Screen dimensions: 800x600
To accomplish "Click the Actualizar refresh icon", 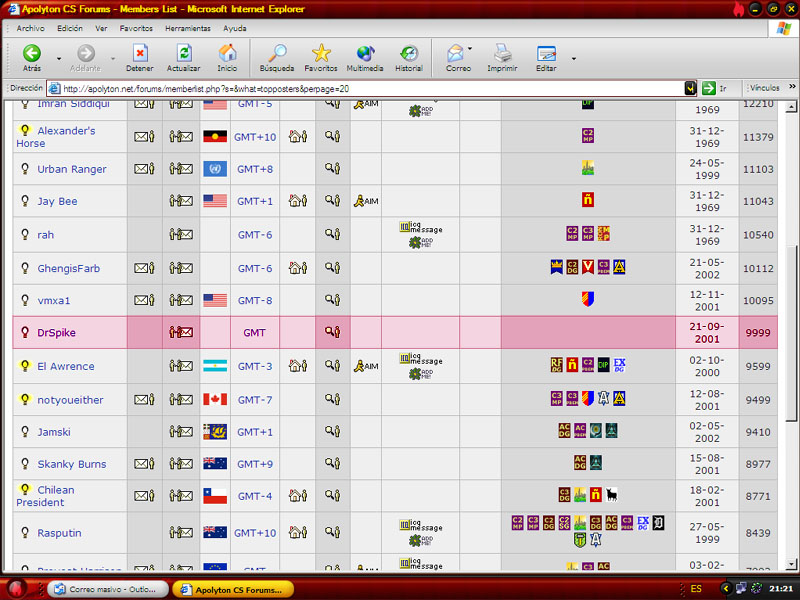I will pos(183,54).
